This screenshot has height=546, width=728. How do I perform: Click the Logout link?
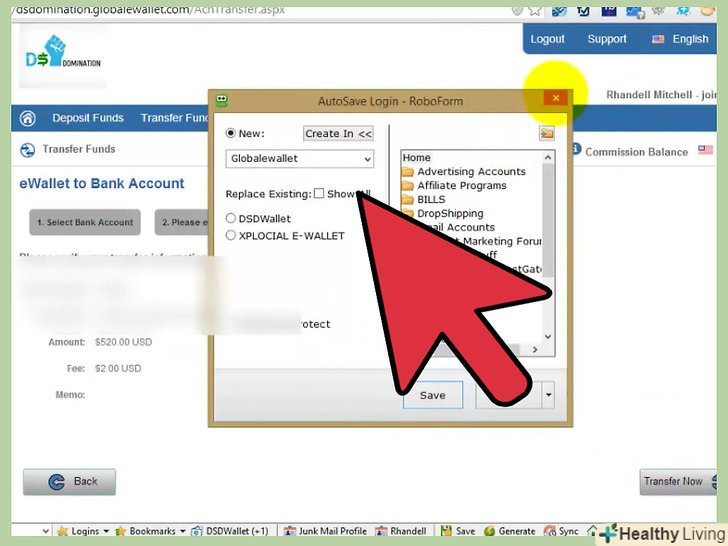coord(547,39)
